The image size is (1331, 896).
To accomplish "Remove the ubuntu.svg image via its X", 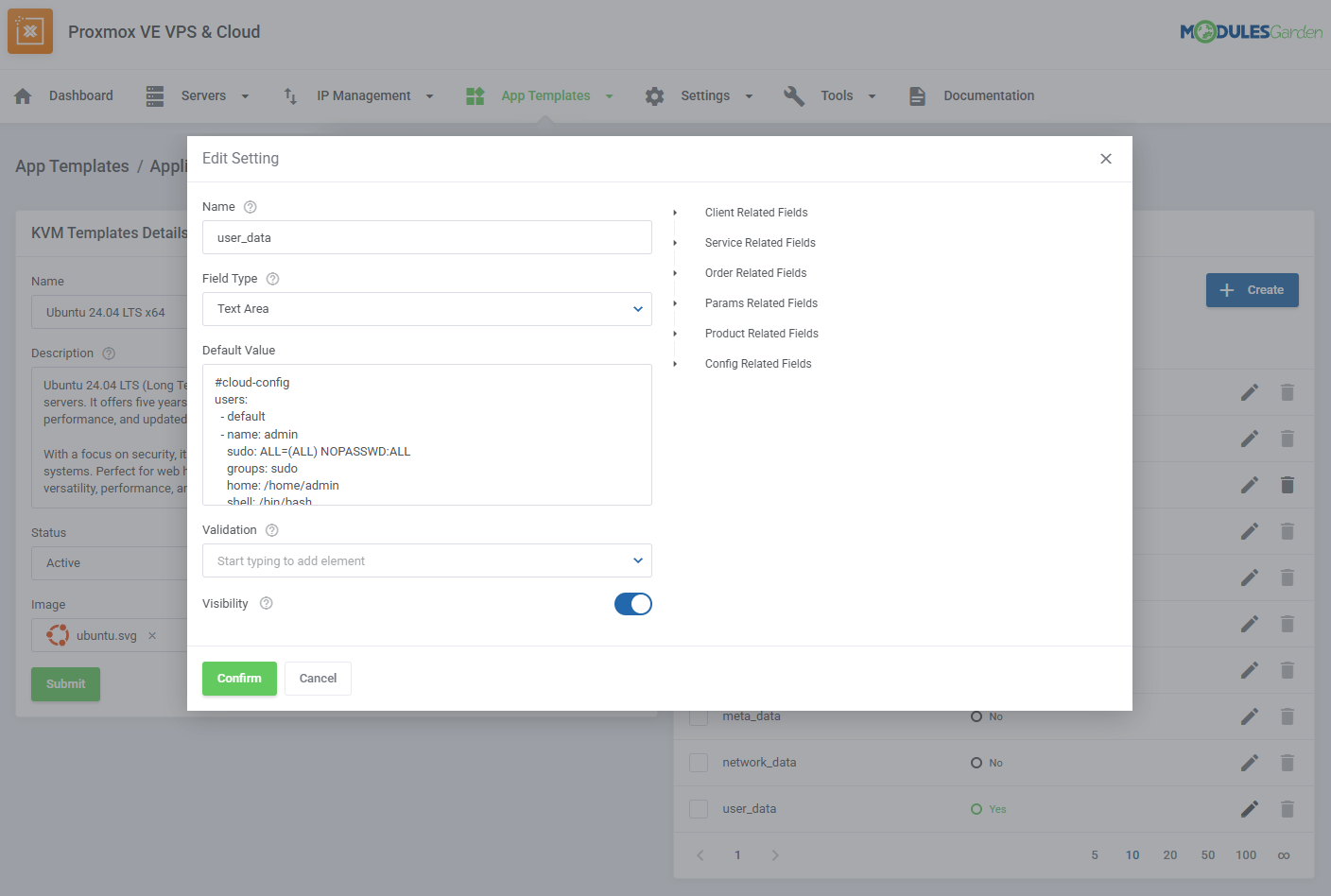I will coord(152,635).
